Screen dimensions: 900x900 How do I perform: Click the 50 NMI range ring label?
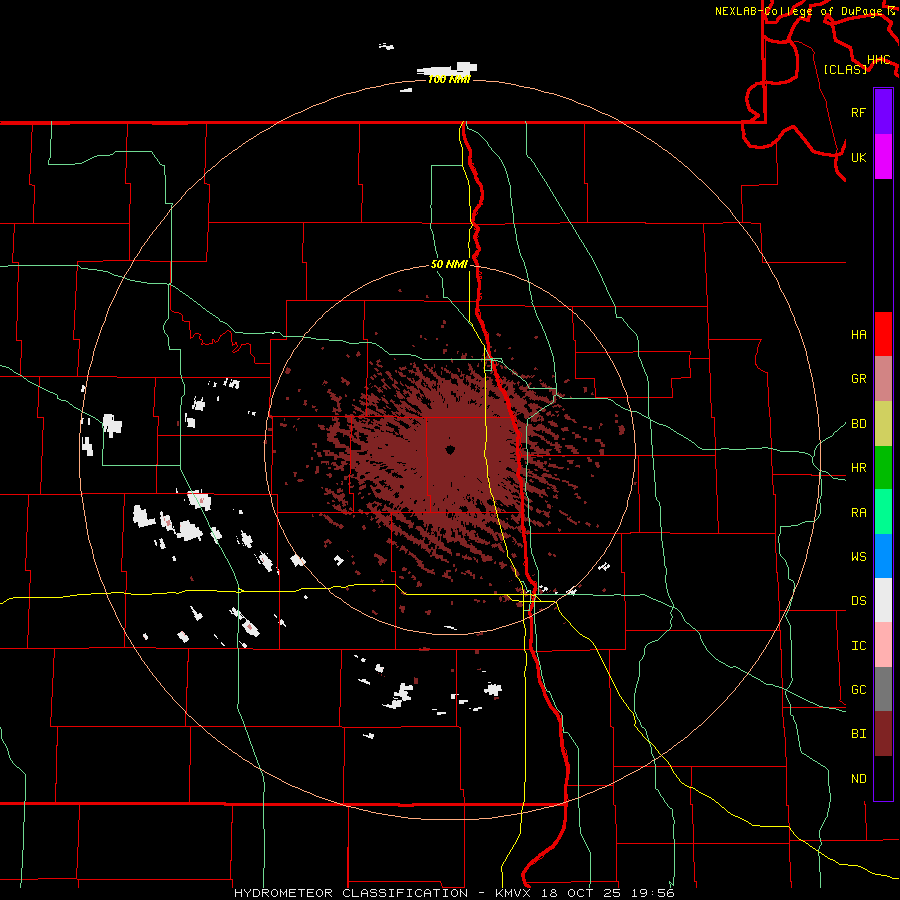[x=449, y=264]
